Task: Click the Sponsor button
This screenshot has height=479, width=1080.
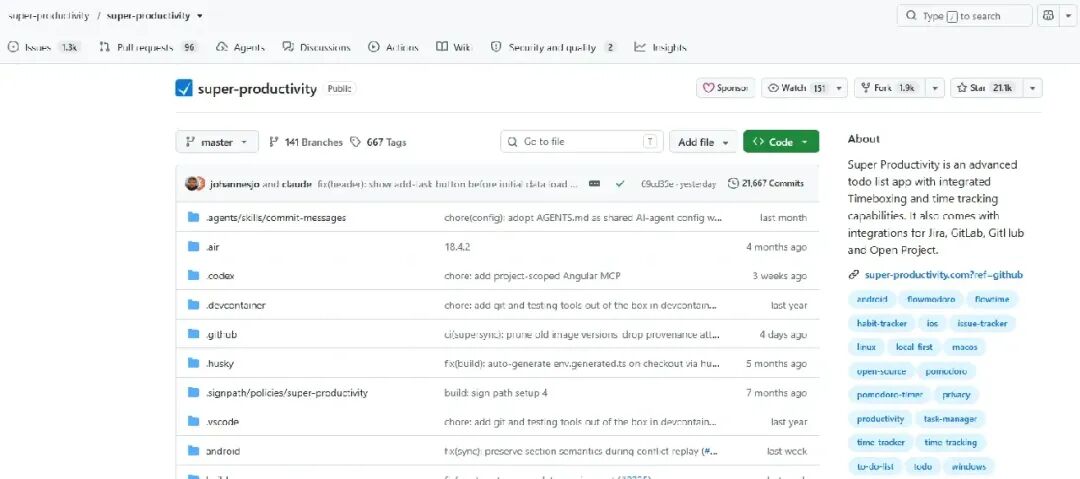Action: point(725,88)
